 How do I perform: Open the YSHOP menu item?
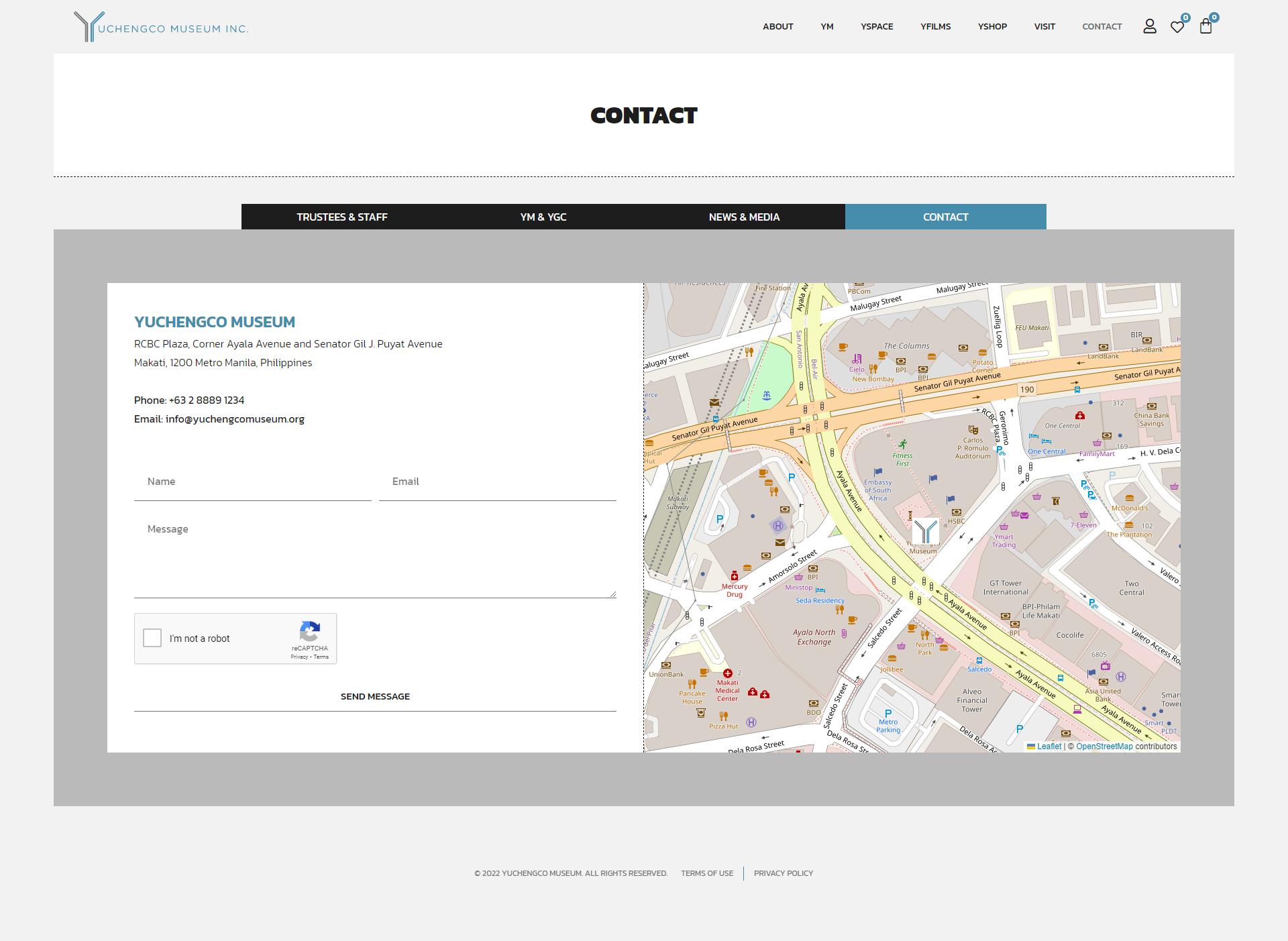click(x=992, y=27)
